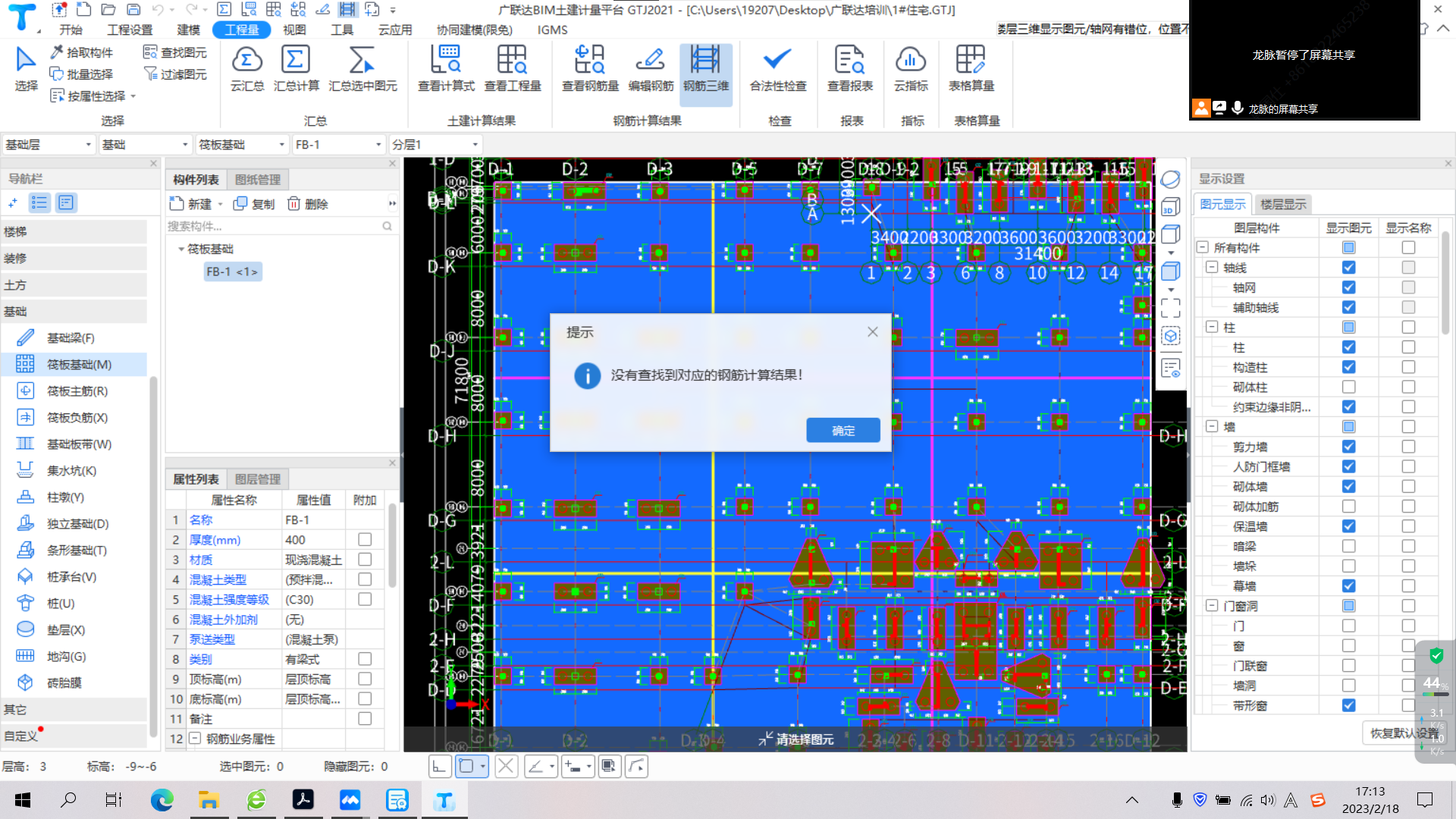Select the FB-1 <1> component item
Viewport: 1456px width, 819px height.
tap(232, 271)
